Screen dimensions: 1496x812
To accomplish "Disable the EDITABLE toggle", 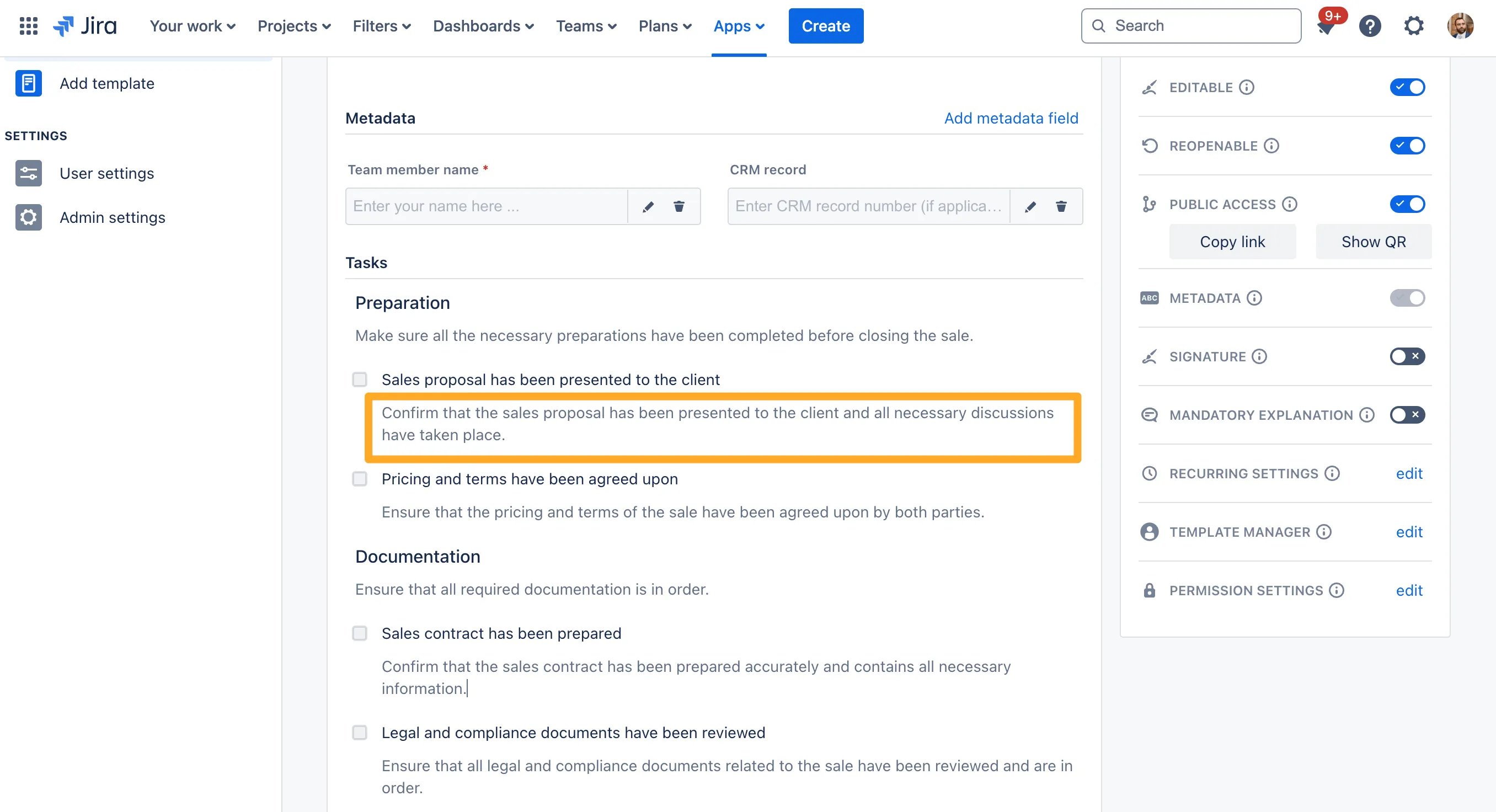I will (1407, 87).
